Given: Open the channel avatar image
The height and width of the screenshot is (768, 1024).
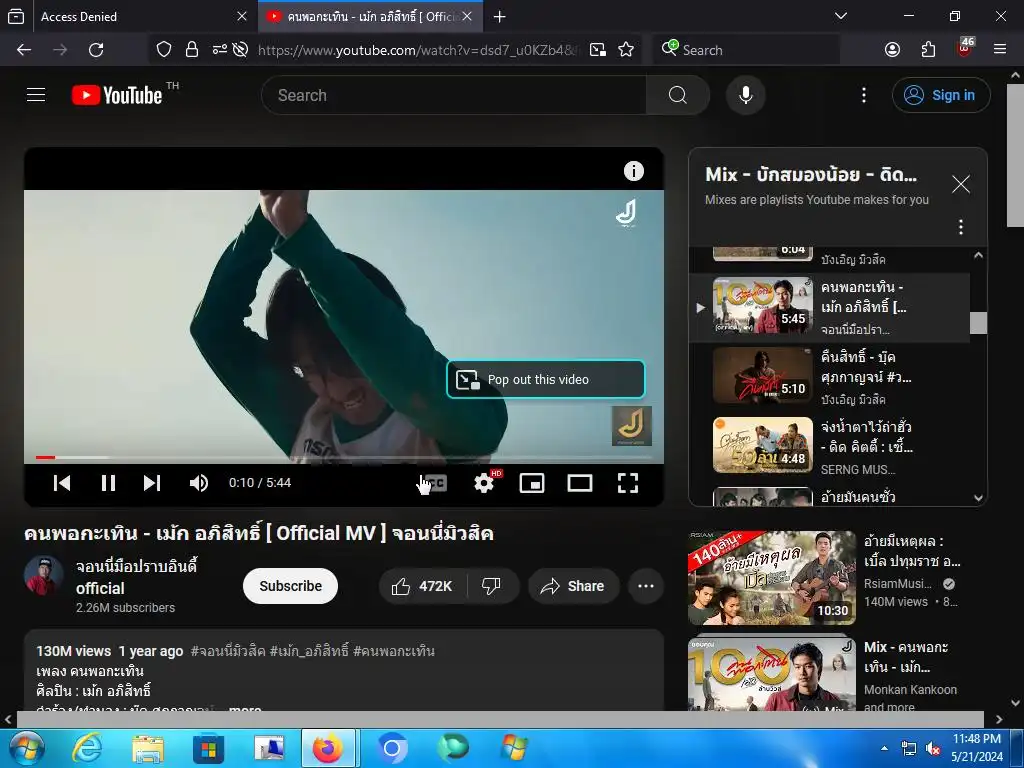Looking at the screenshot, I should [x=43, y=575].
